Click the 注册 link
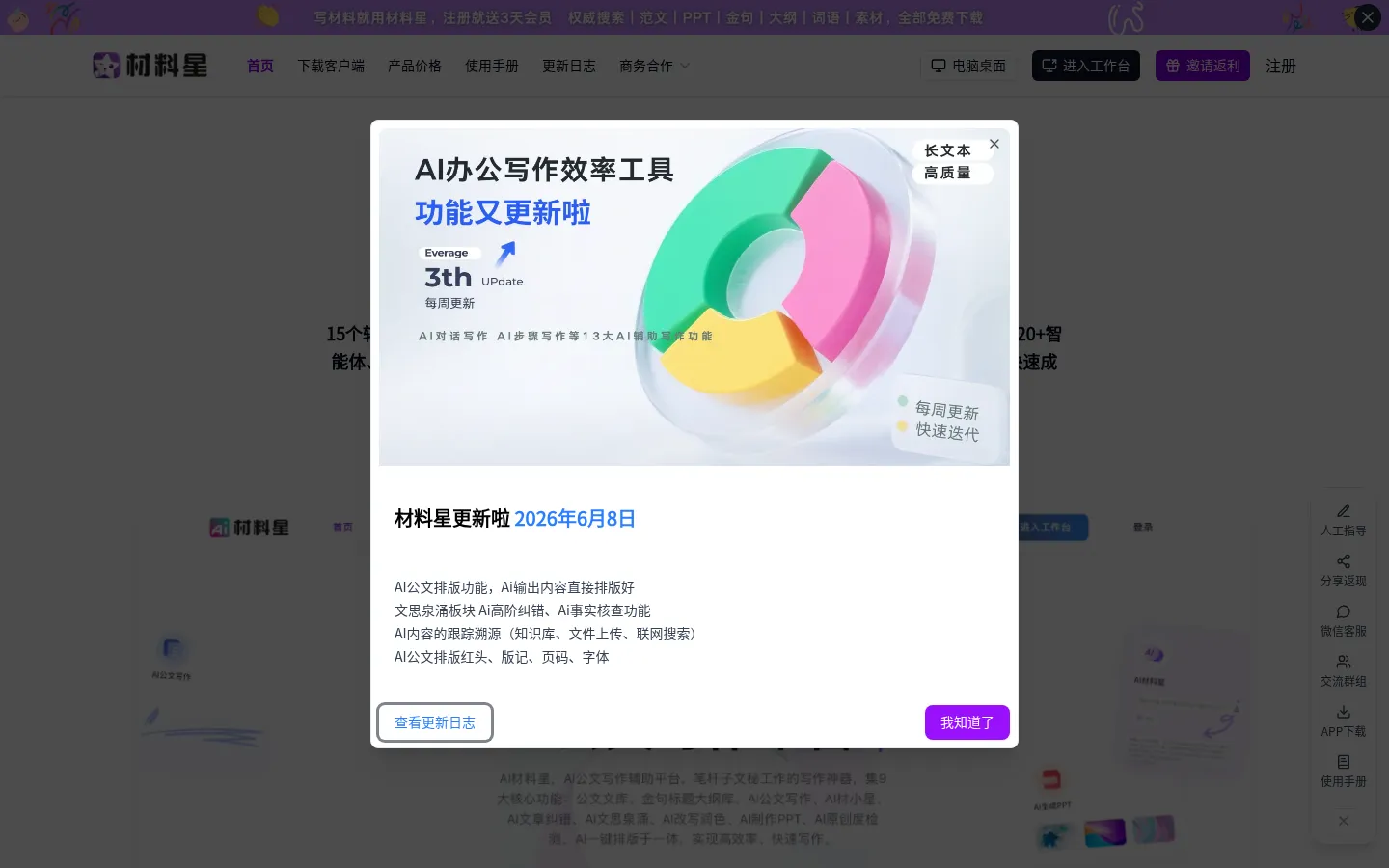This screenshot has width=1389, height=868. coord(1281,66)
